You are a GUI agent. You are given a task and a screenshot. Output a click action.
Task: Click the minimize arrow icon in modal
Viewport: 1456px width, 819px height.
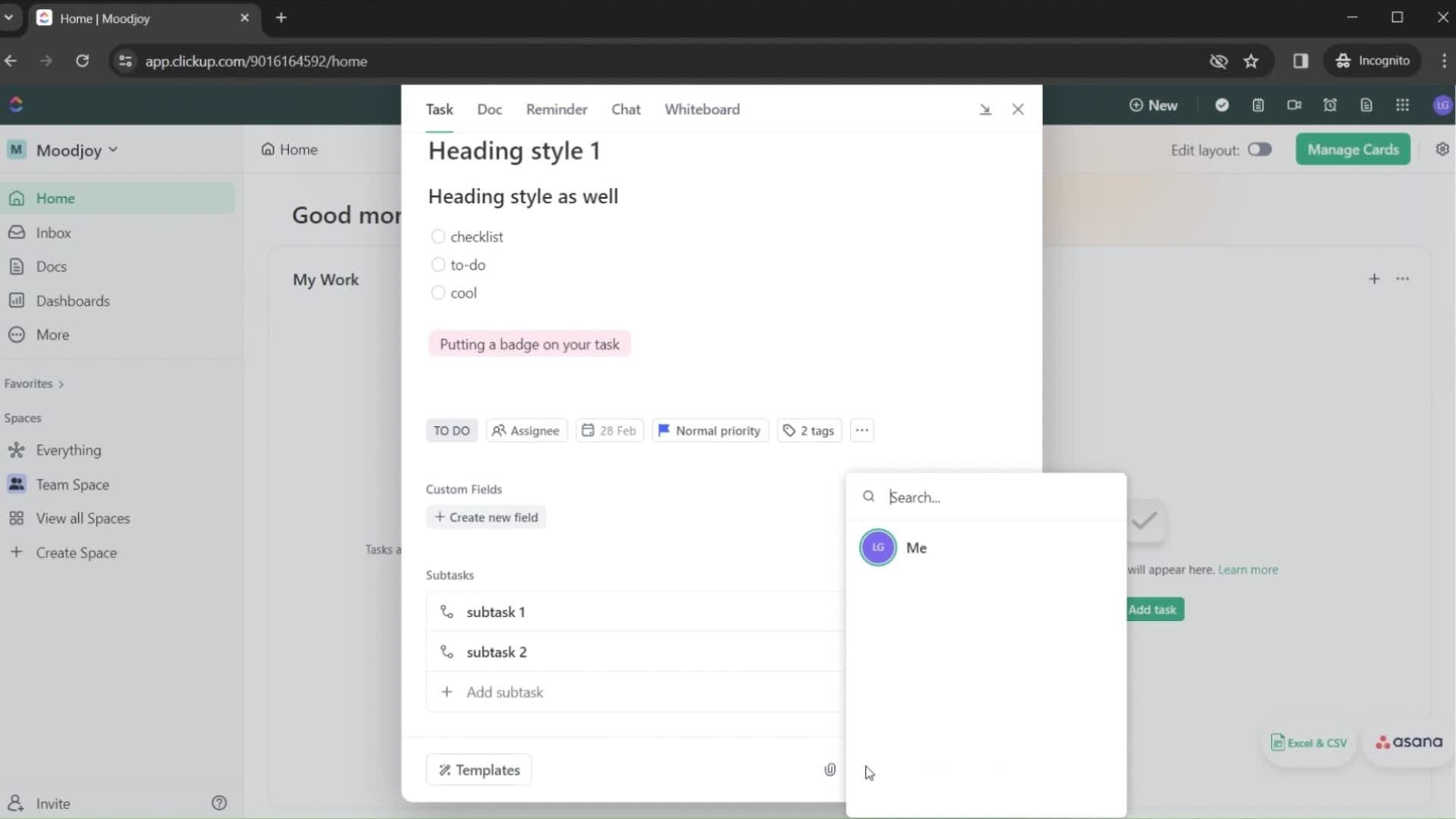point(985,108)
